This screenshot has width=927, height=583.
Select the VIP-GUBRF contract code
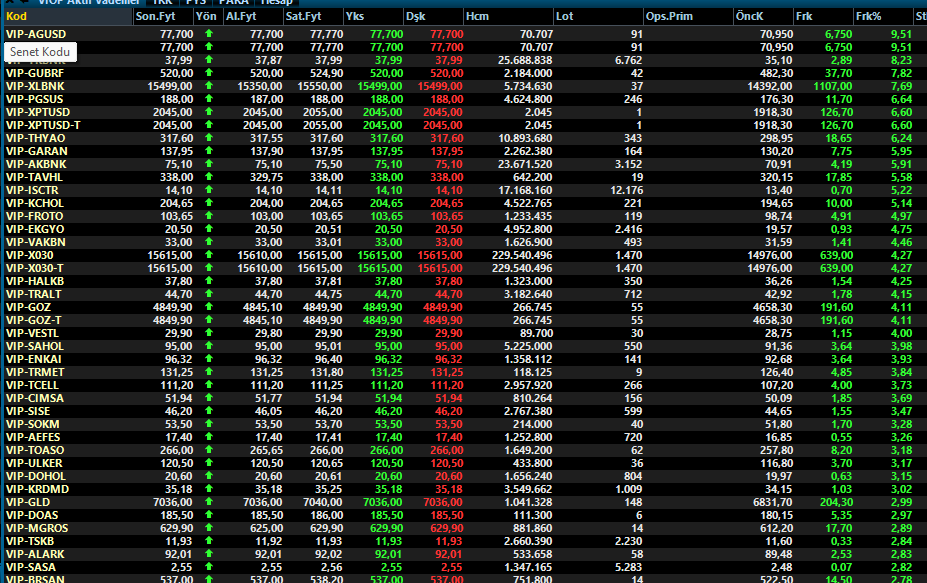pyautogui.click(x=35, y=73)
